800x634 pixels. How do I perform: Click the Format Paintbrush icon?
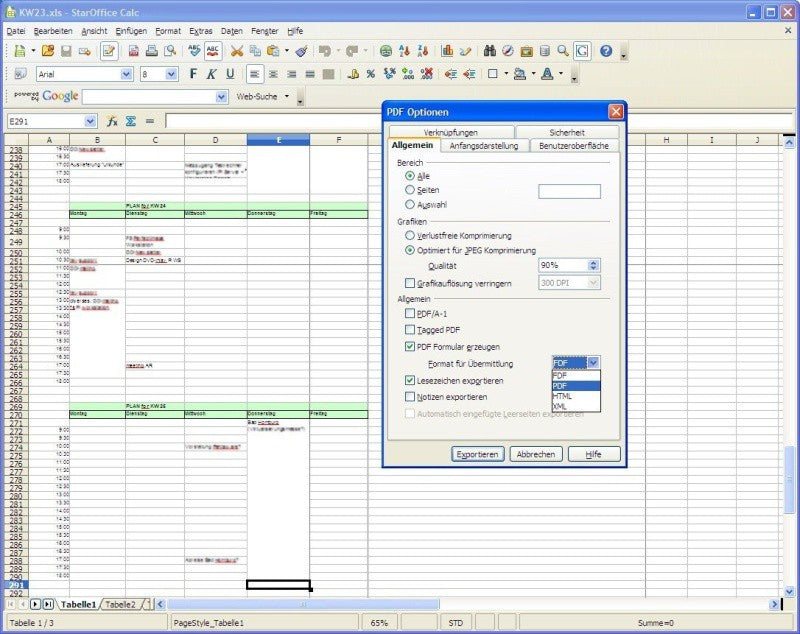[x=302, y=51]
